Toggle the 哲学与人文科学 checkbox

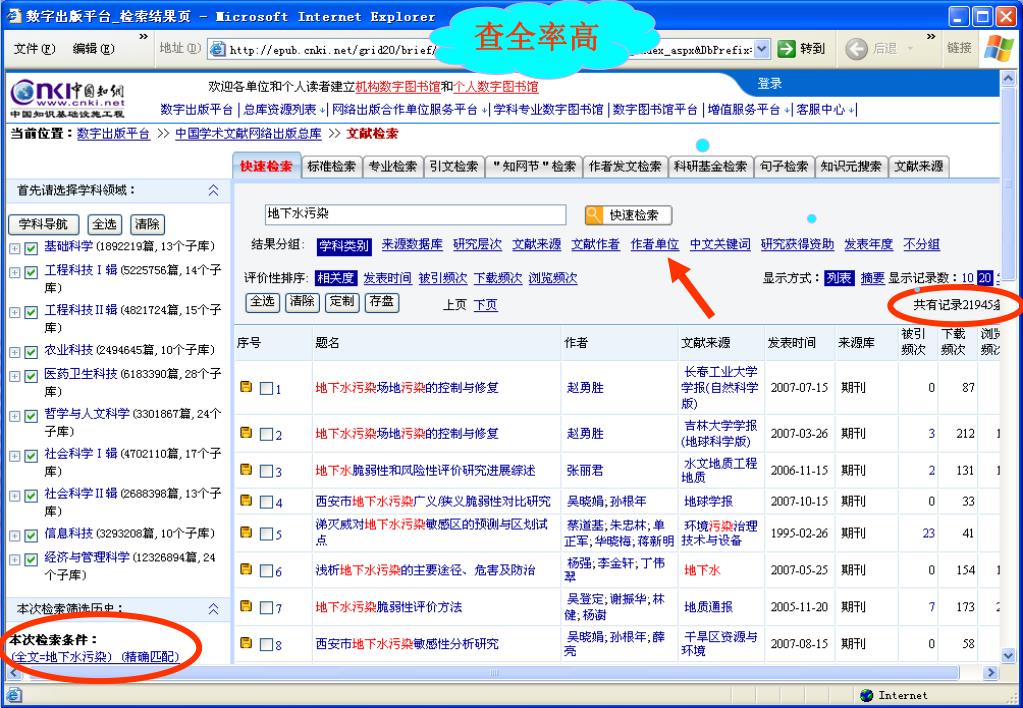31,416
